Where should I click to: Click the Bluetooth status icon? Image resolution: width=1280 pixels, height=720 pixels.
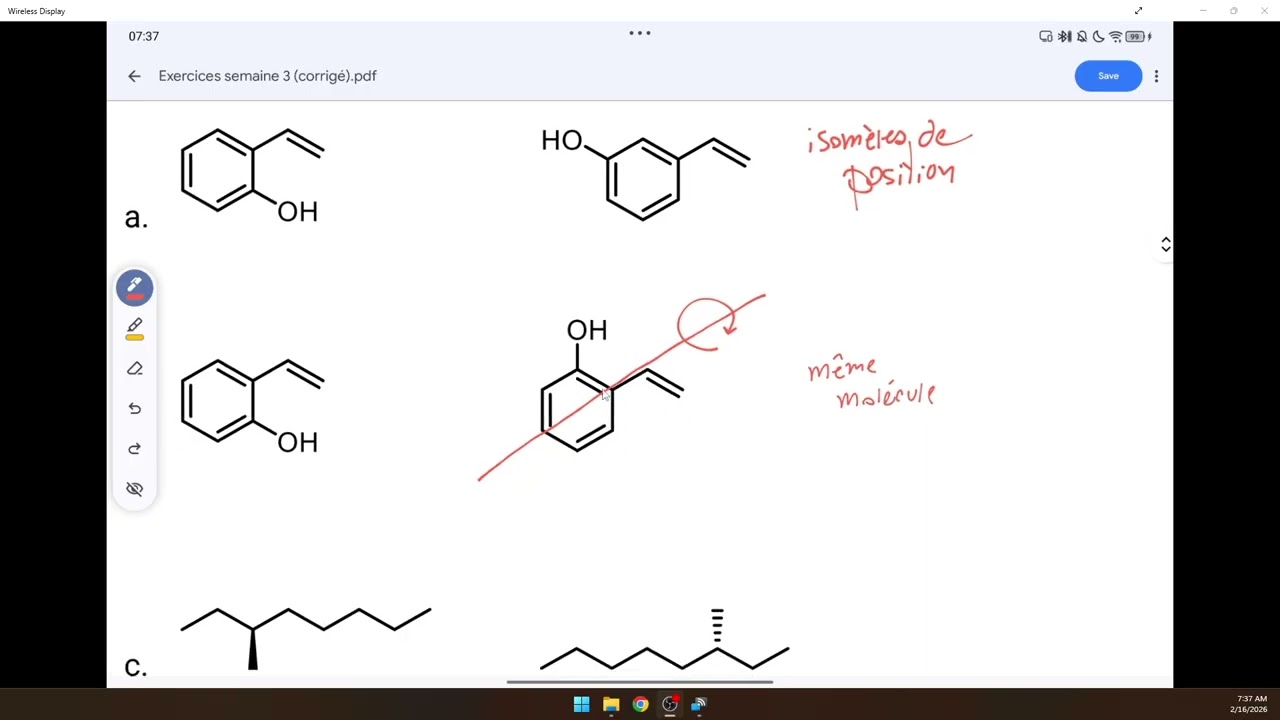[x=1064, y=36]
